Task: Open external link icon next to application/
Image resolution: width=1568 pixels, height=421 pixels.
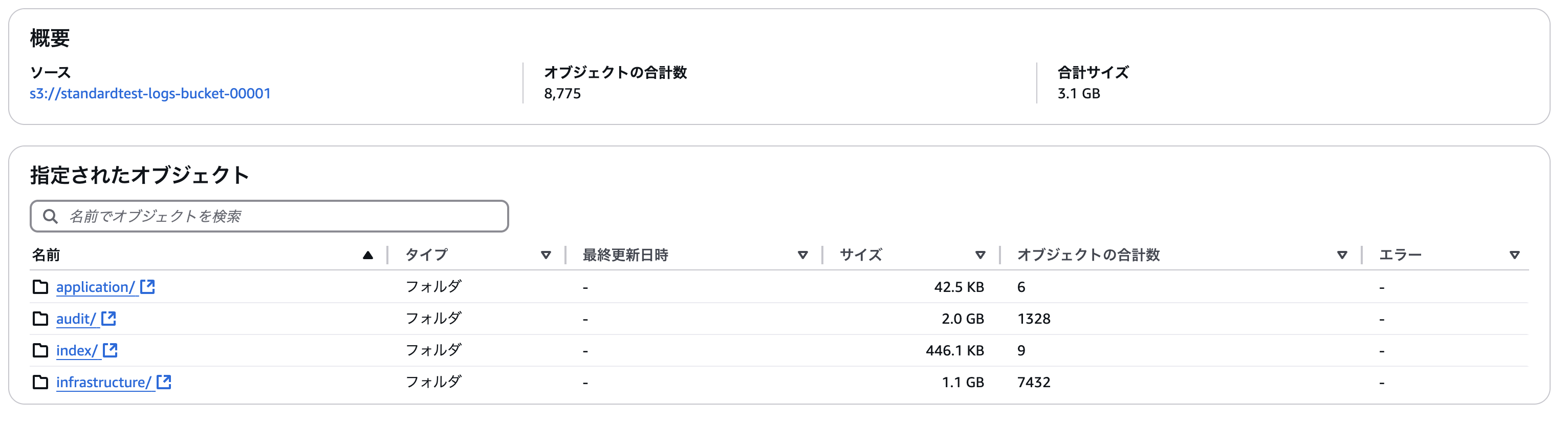Action: (x=147, y=287)
